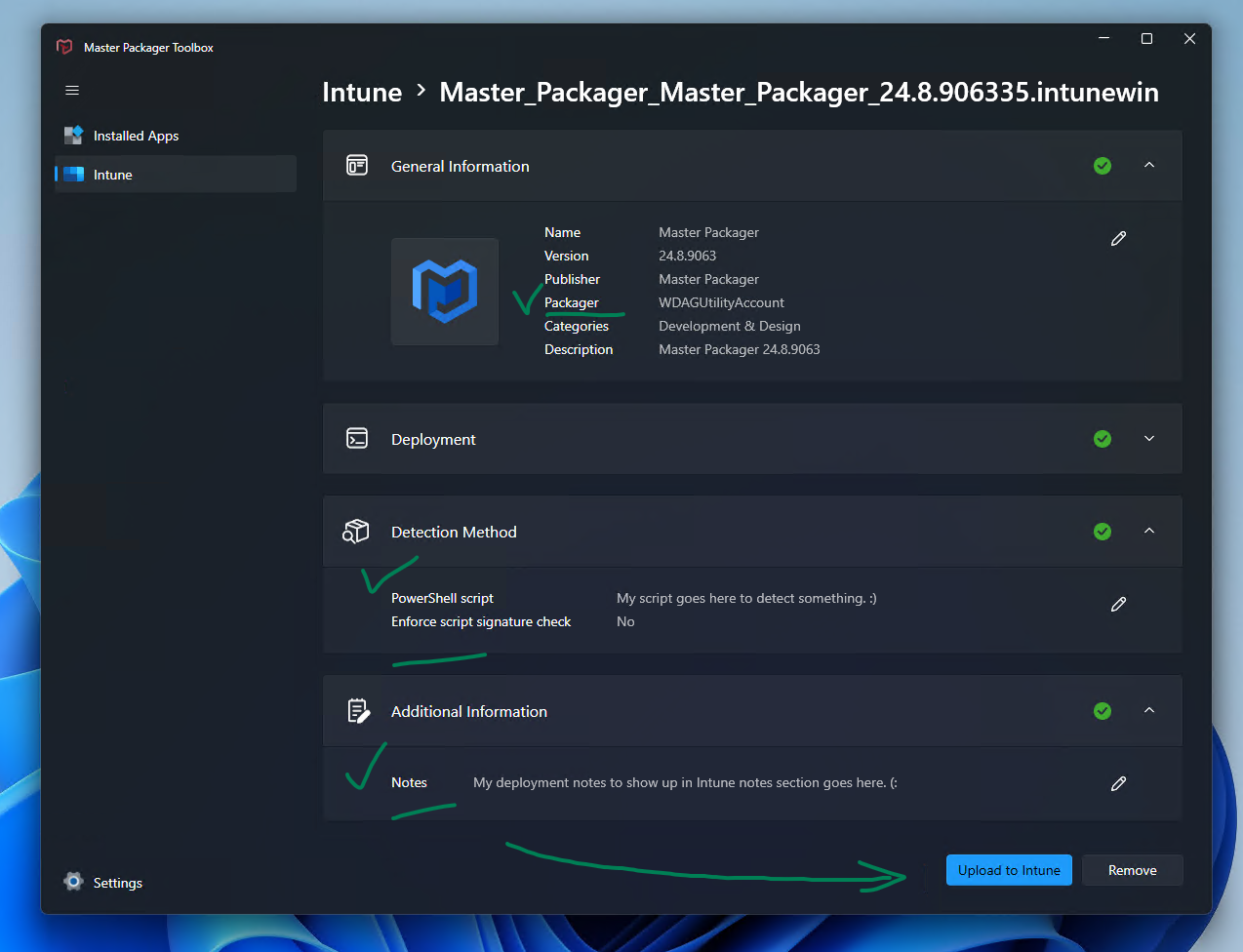
Task: Click the Installed Apps sidebar icon
Action: (73, 136)
